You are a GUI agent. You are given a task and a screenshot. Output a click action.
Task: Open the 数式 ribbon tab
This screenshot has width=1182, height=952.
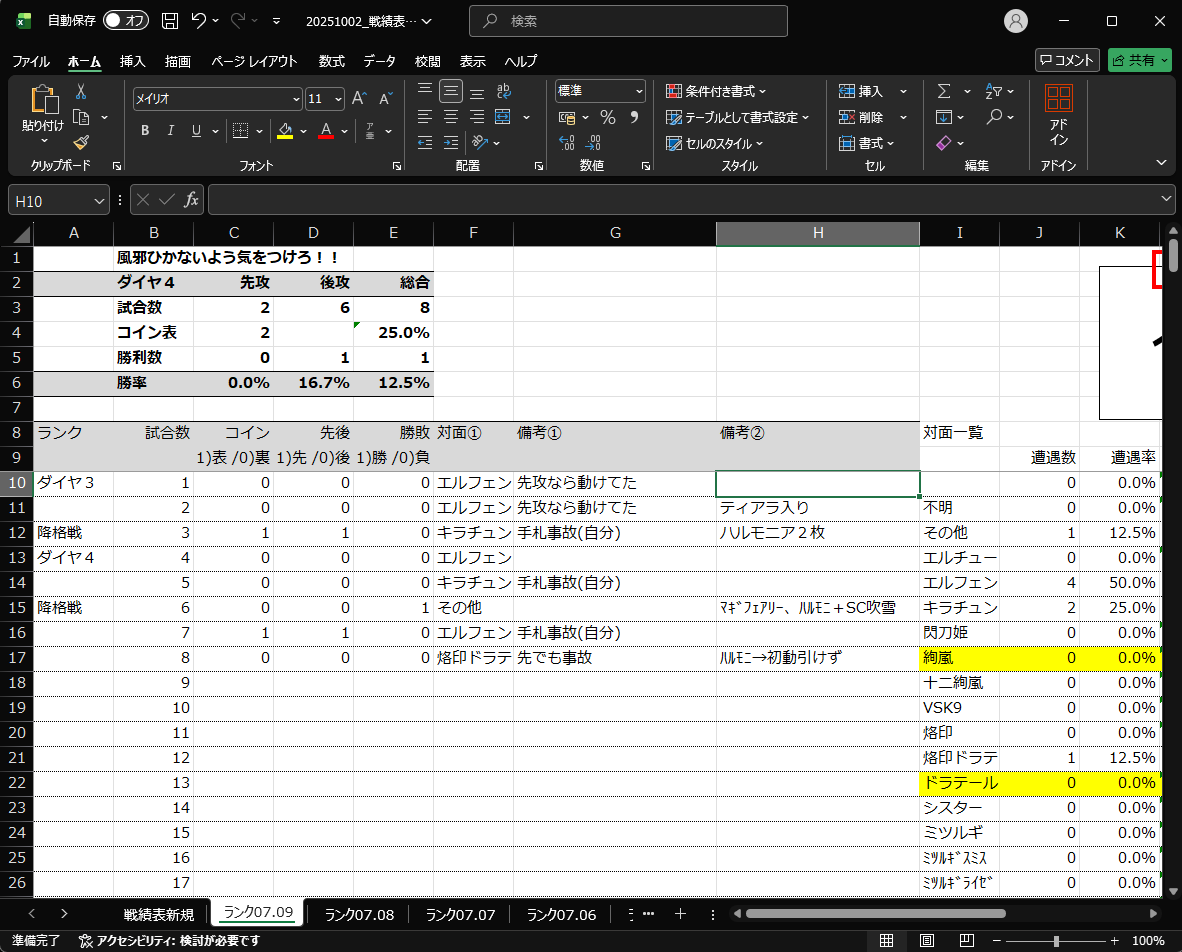coord(331,61)
